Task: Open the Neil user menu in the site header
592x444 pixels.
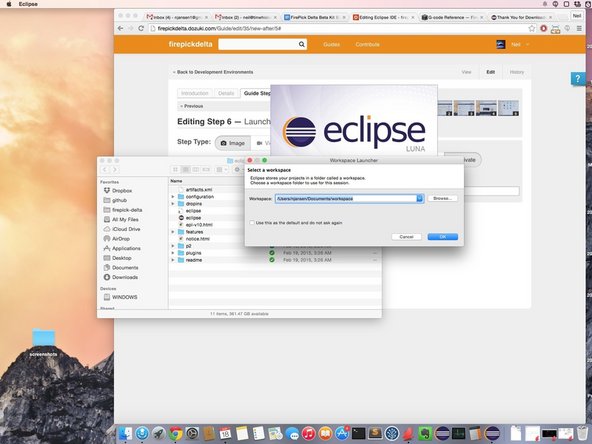Action: click(x=515, y=45)
